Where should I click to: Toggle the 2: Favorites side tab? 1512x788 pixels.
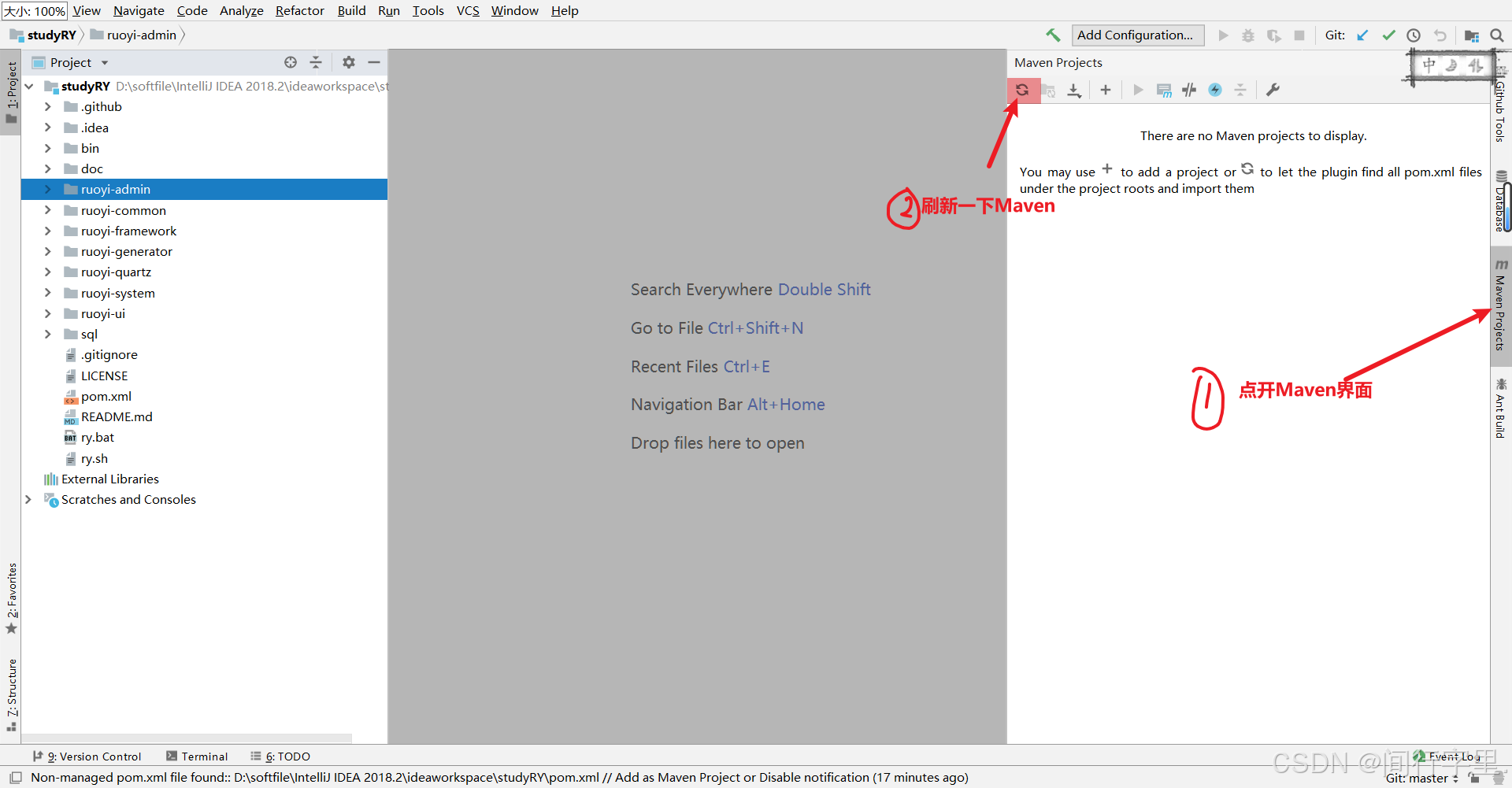pos(11,598)
